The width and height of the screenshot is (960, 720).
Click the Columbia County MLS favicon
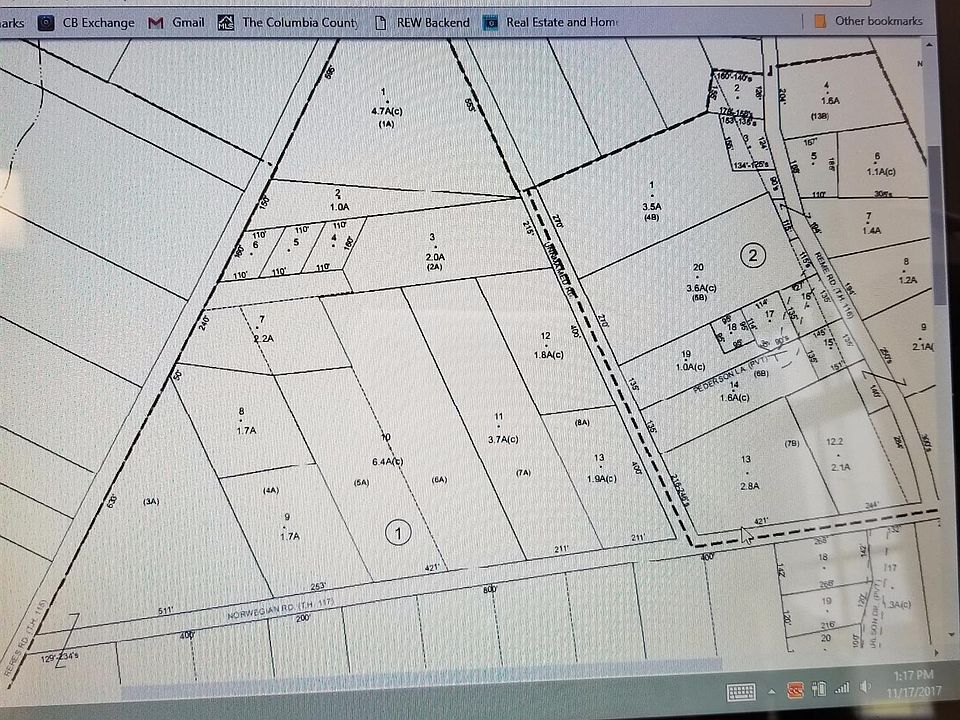click(226, 23)
